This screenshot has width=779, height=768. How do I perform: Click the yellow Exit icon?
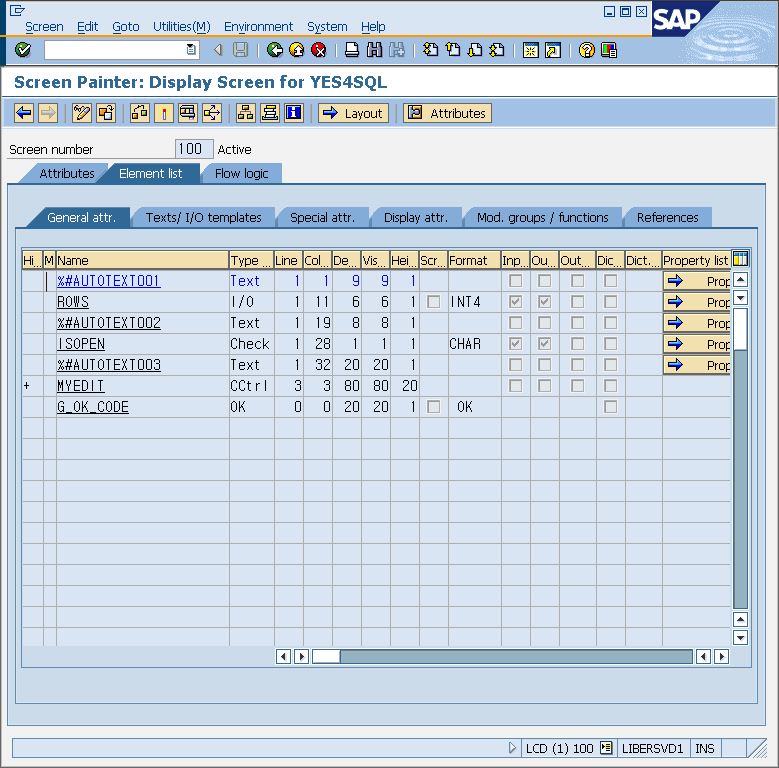pyautogui.click(x=297, y=50)
